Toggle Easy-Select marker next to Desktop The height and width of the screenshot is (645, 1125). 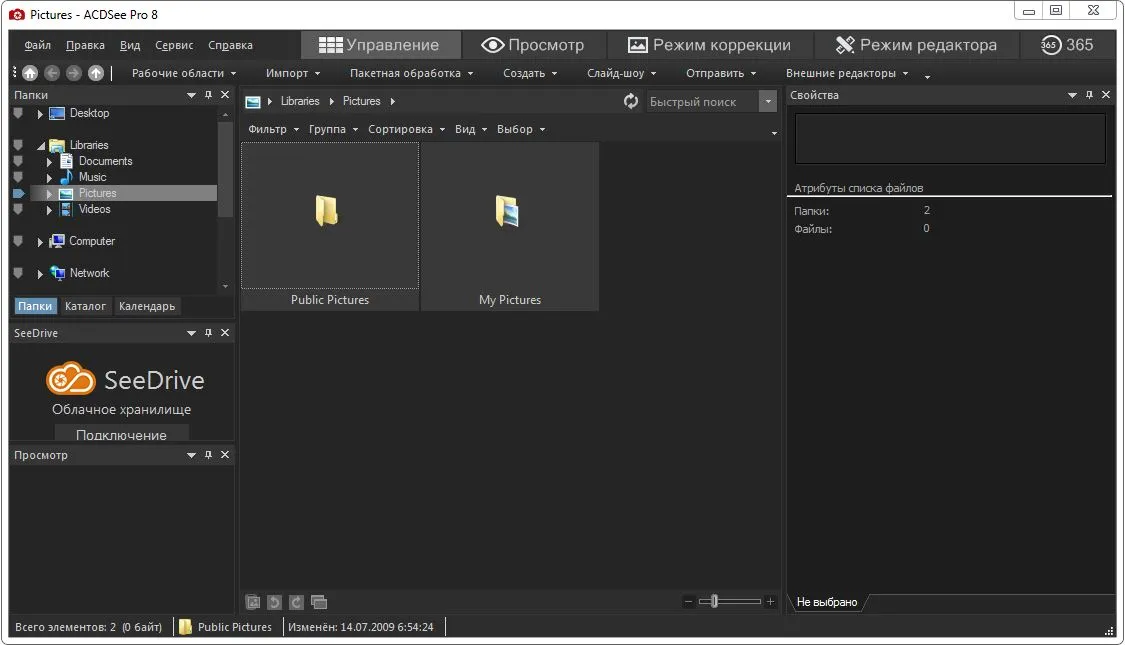tap(18, 113)
